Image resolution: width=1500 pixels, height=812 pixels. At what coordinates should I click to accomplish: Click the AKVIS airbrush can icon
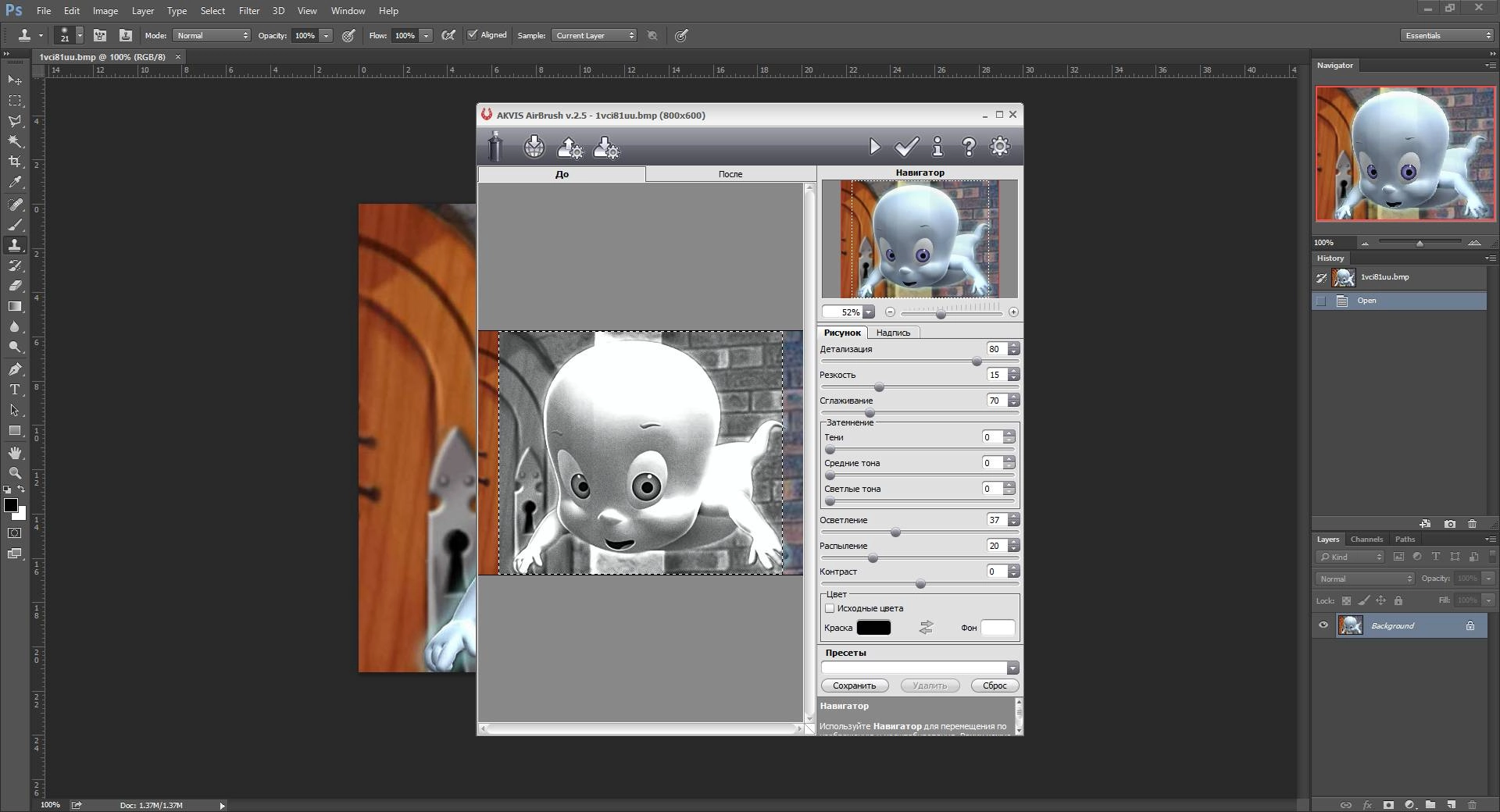495,147
